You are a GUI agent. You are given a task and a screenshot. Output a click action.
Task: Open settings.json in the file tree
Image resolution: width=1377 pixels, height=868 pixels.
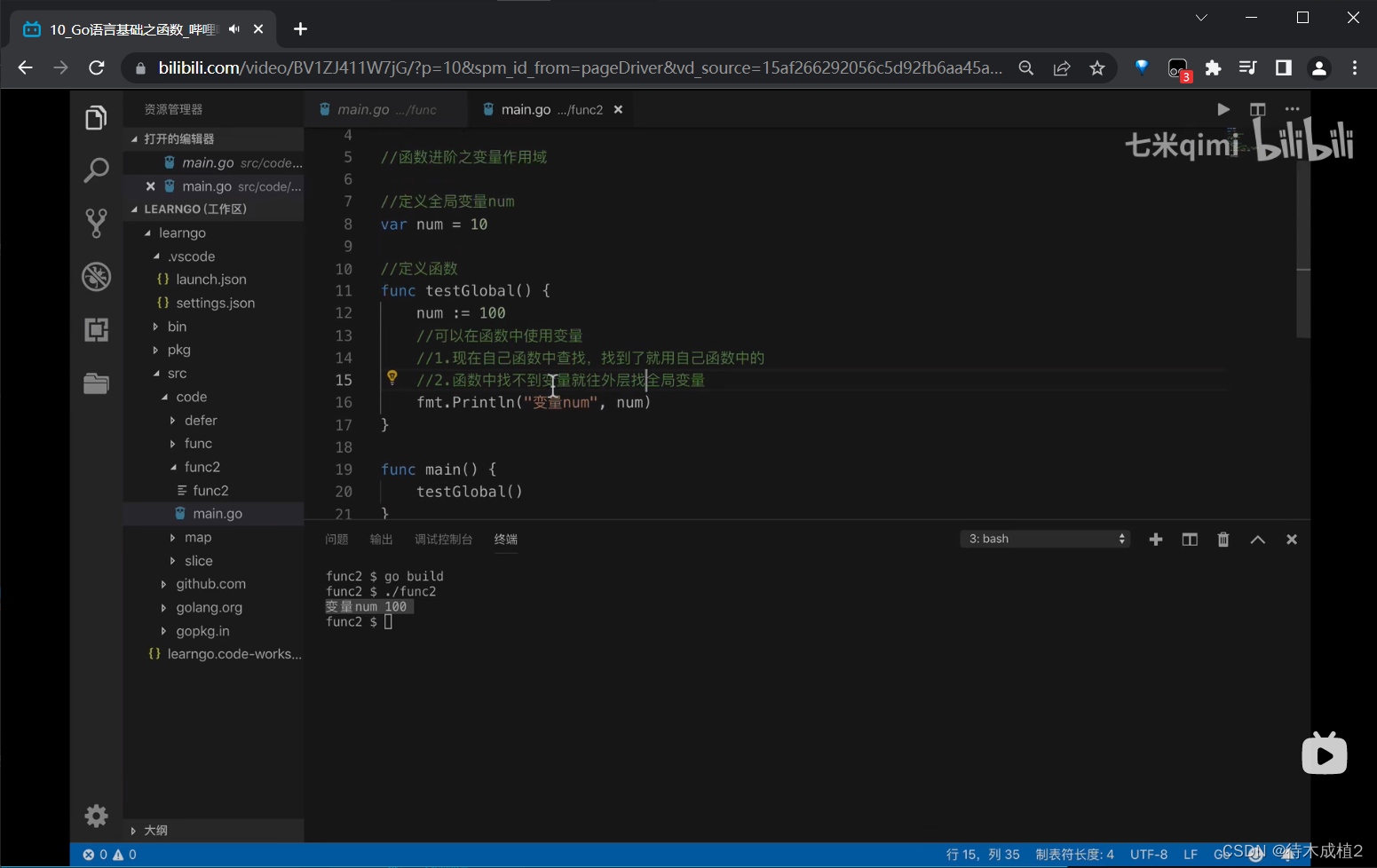(x=213, y=304)
